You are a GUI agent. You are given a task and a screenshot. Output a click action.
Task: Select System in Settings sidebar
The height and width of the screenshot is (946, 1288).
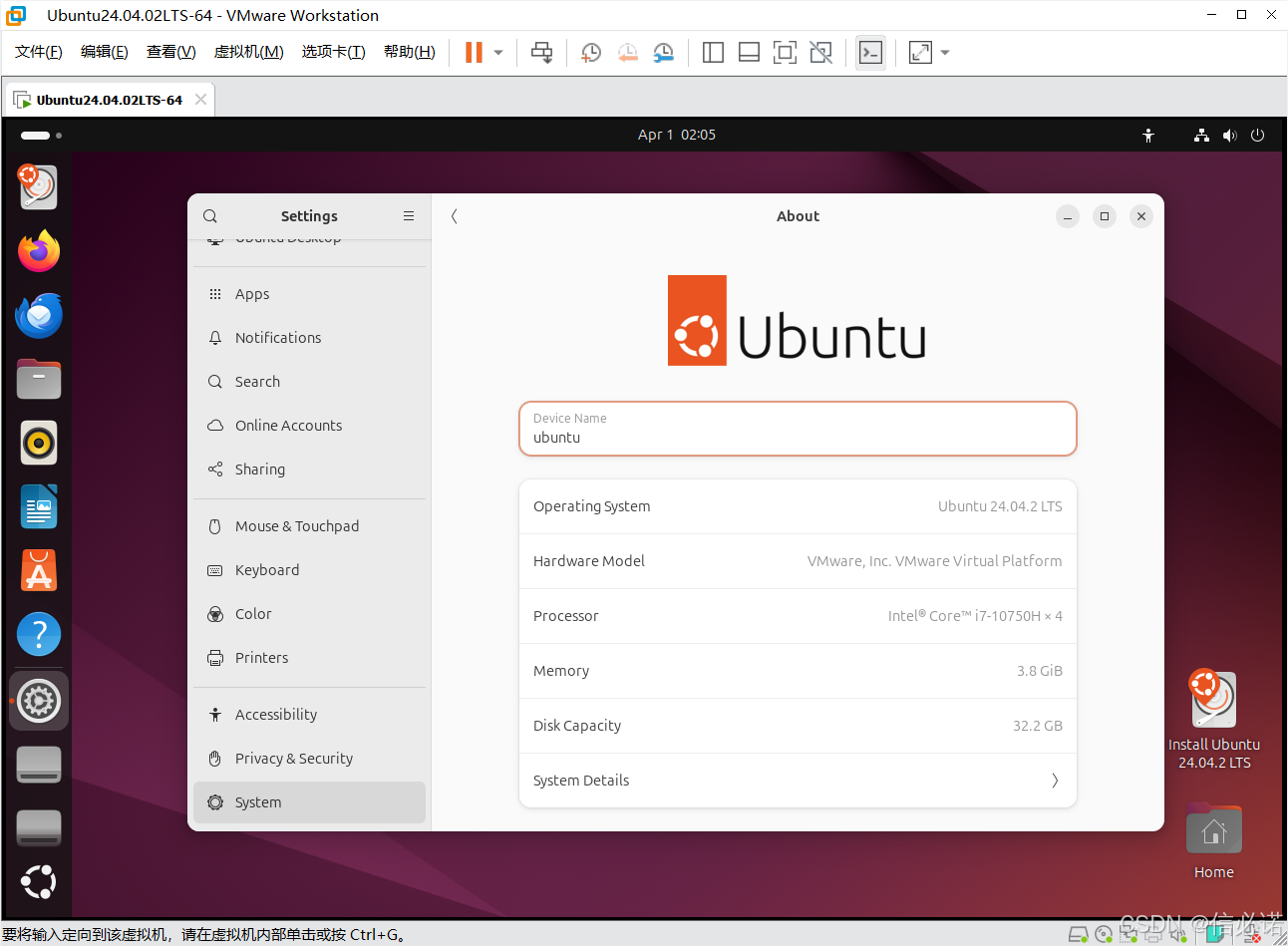click(x=310, y=802)
